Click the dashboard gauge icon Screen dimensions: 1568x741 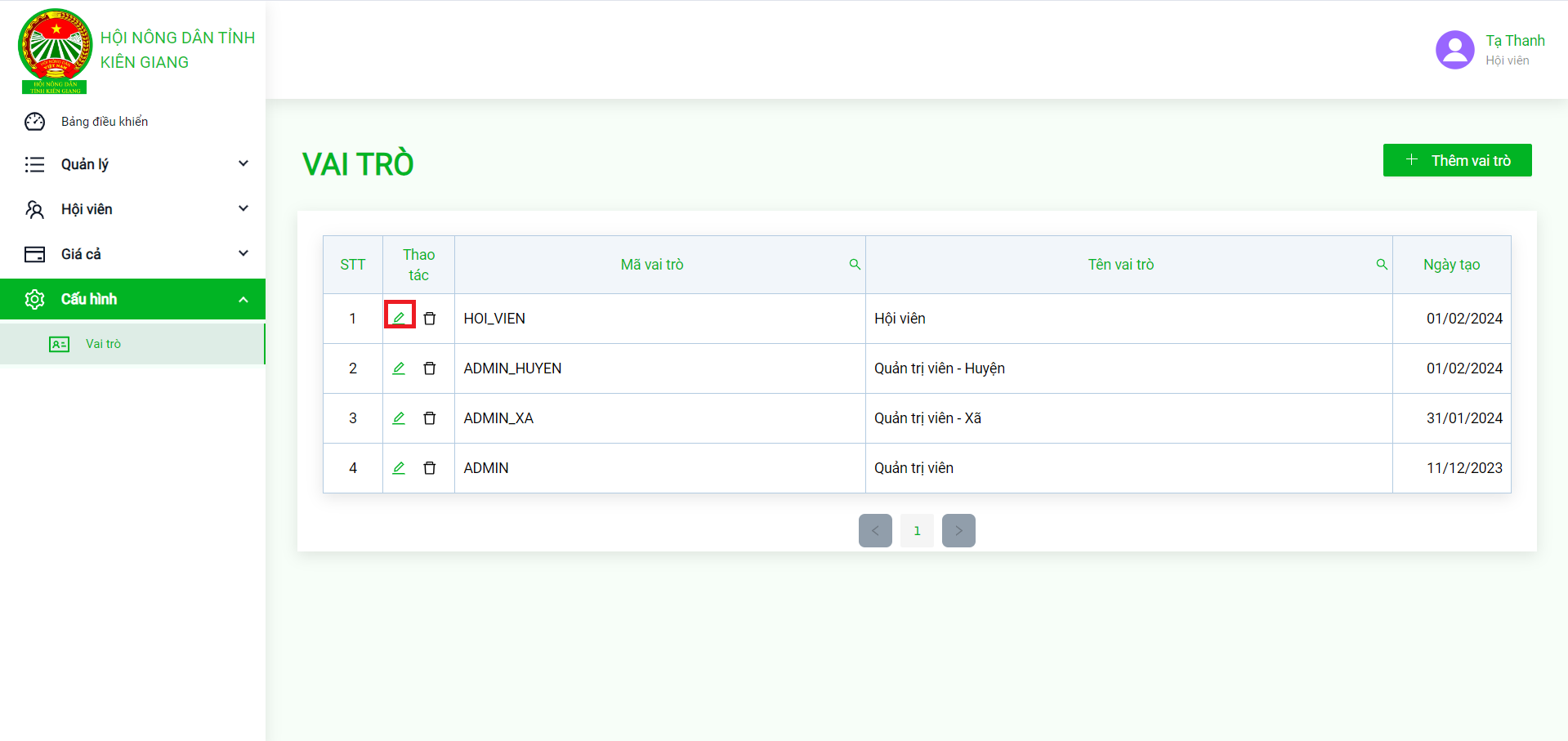34,122
